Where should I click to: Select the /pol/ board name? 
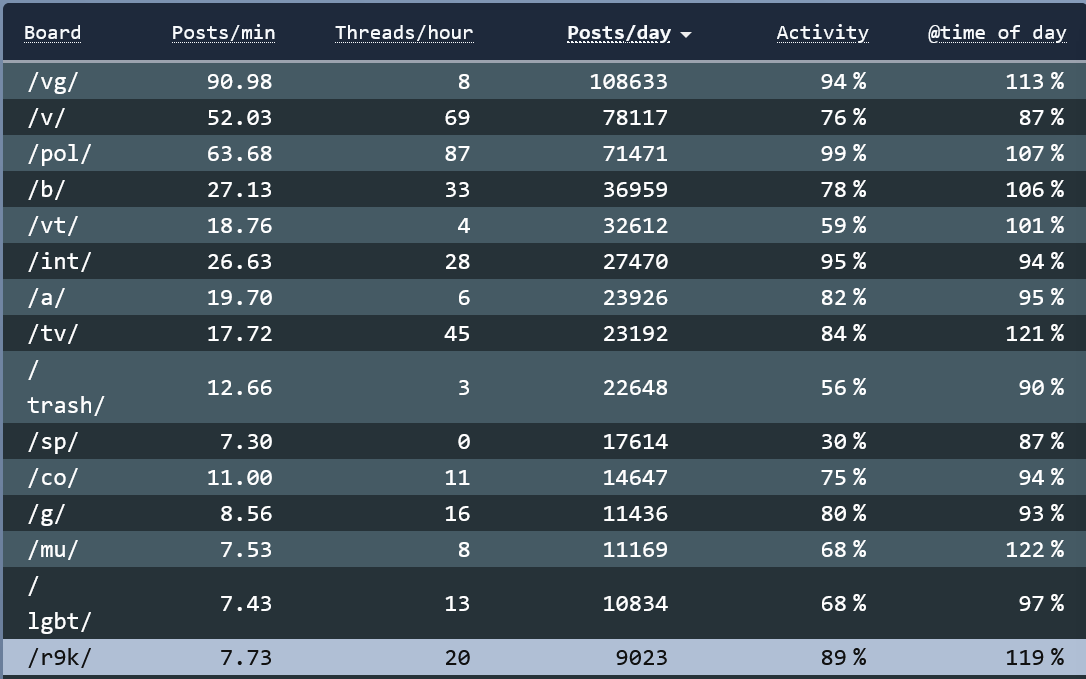59,153
